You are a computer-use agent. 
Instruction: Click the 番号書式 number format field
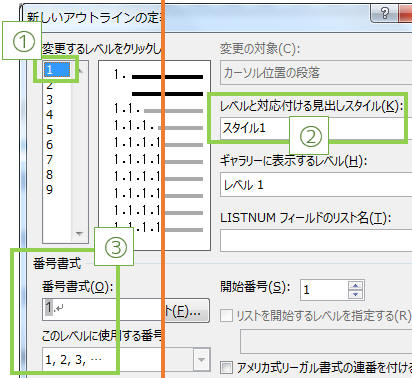pos(102,309)
